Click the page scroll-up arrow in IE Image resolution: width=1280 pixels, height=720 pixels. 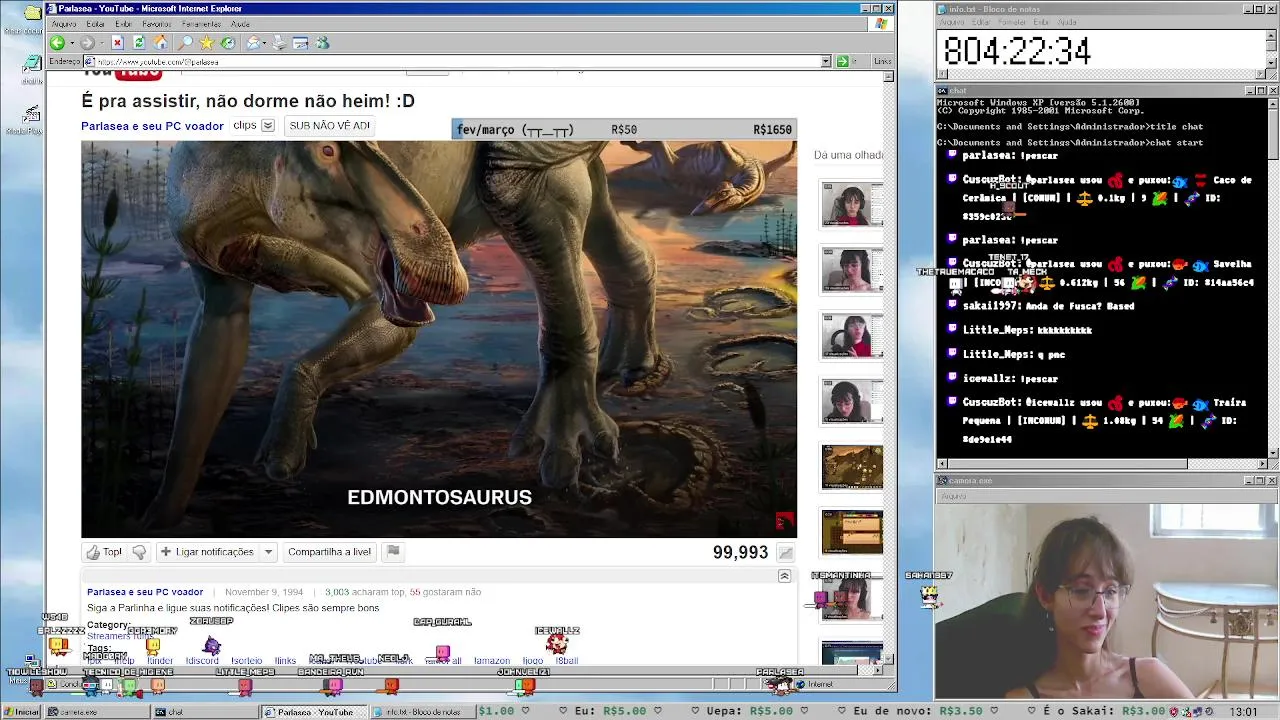coord(889,76)
